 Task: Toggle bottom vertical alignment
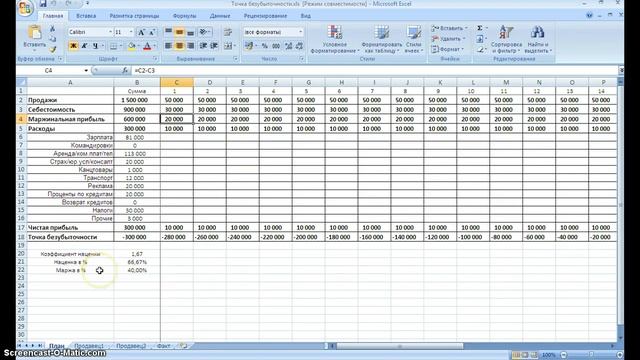(190, 32)
